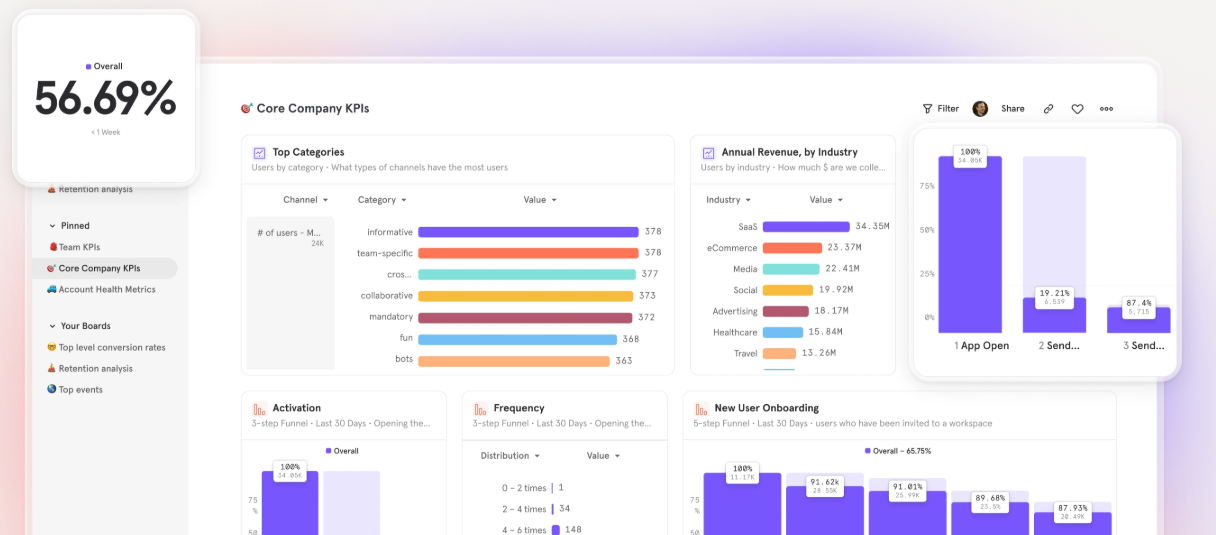
Task: Click the '1 App Open' funnel bar
Action: 970,244
